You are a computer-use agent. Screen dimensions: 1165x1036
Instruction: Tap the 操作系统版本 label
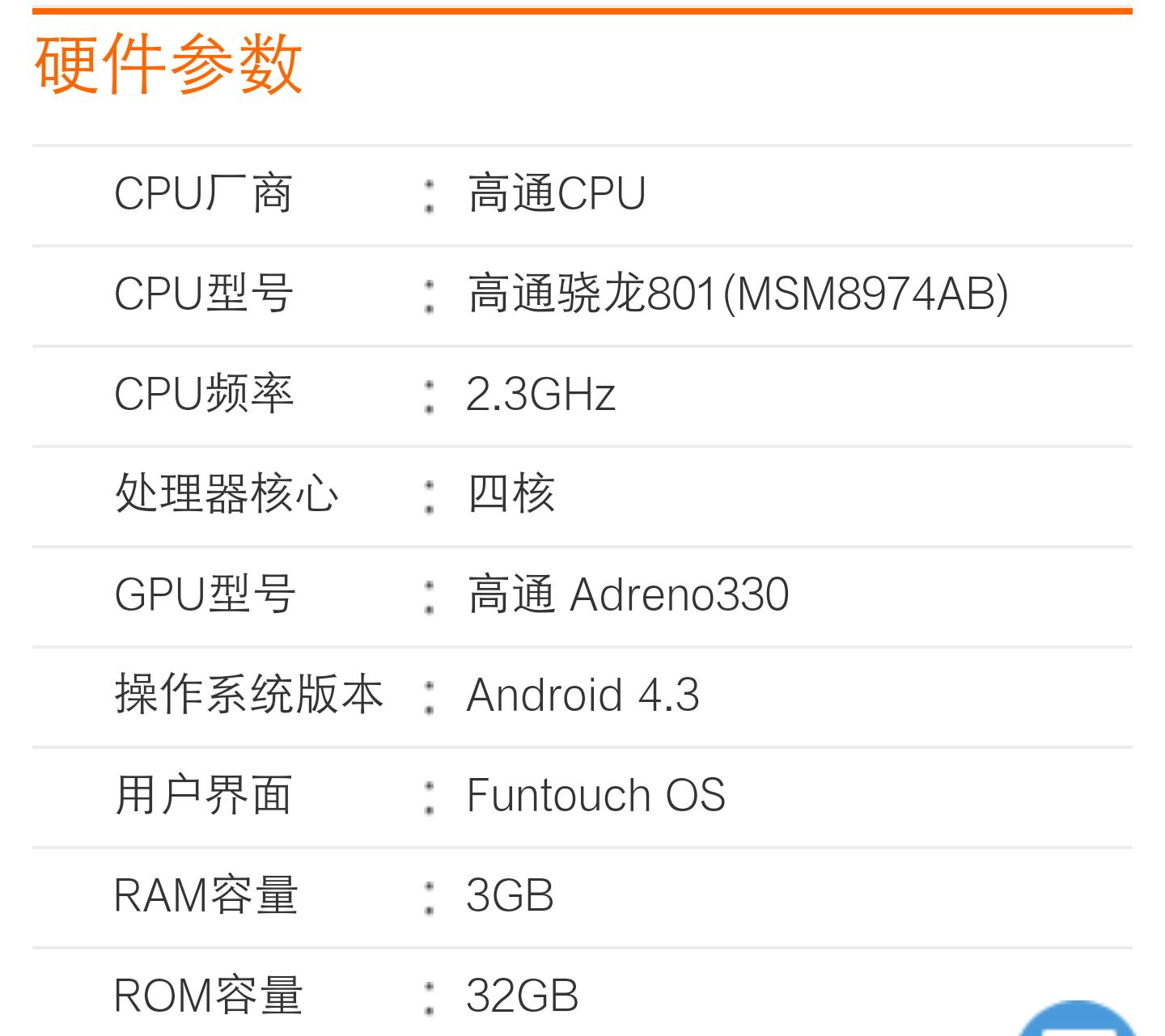pyautogui.click(x=248, y=695)
